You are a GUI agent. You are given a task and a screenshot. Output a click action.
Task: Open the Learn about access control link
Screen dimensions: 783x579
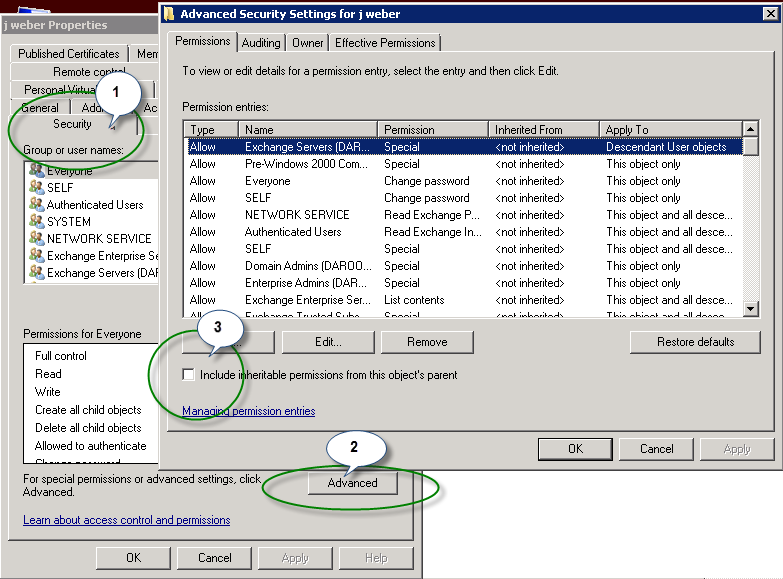(x=126, y=520)
